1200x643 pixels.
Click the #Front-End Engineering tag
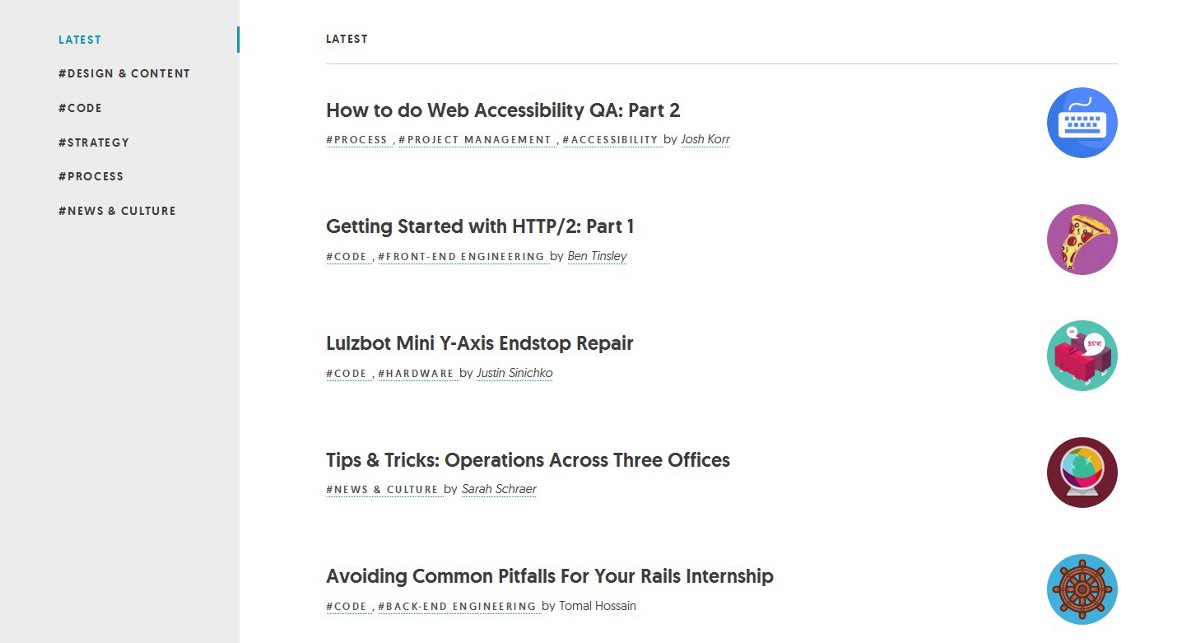point(462,257)
